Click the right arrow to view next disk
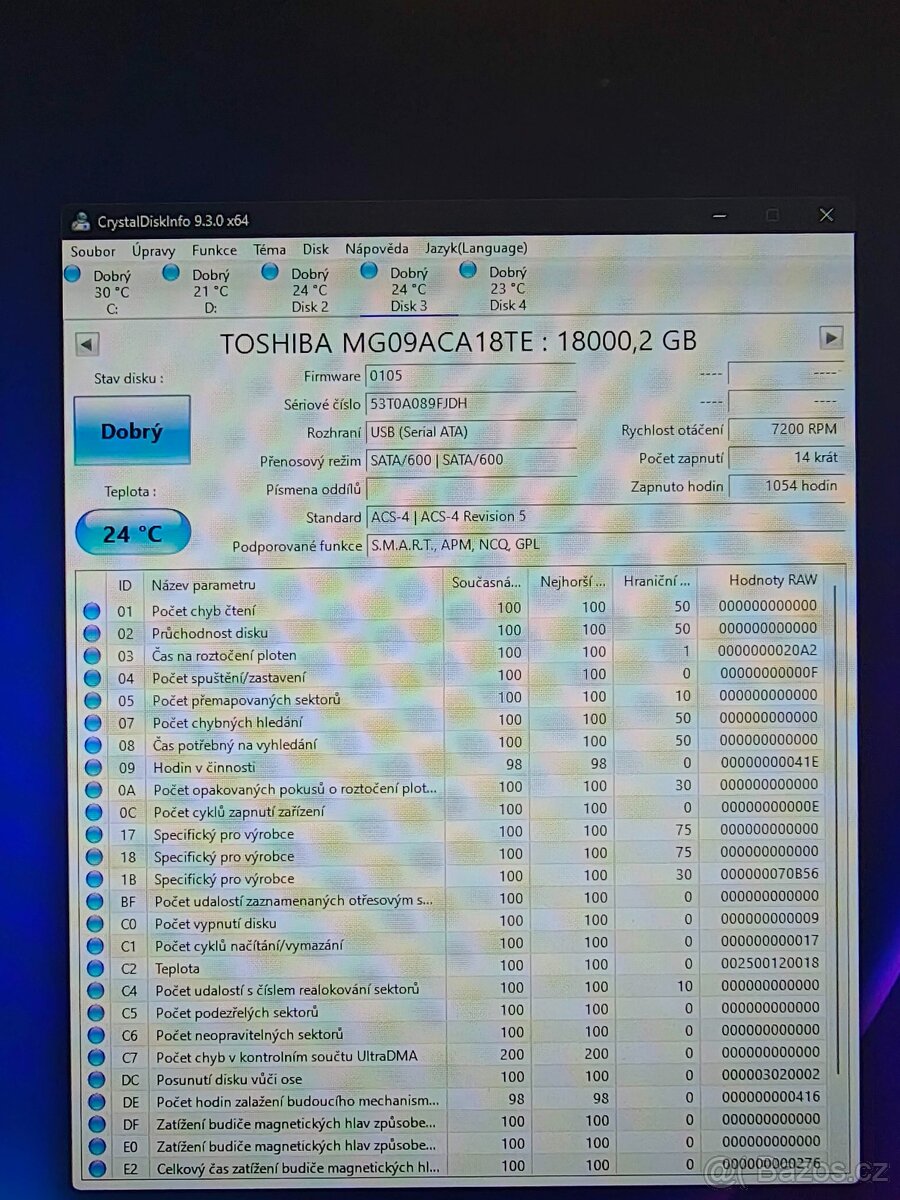The width and height of the screenshot is (900, 1200). [831, 339]
